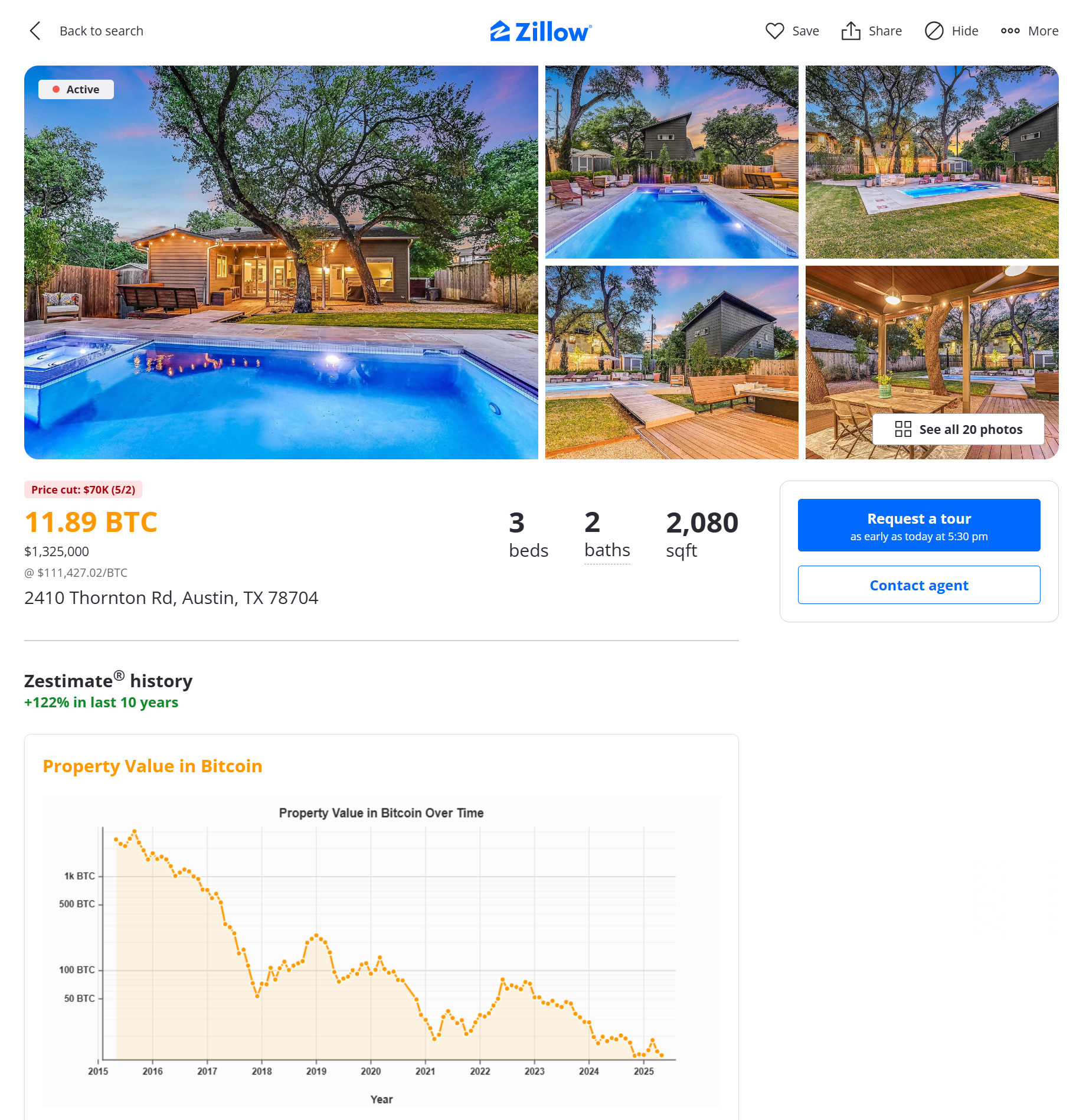Click the Active status badge
The height and width of the screenshot is (1120, 1086).
pos(76,89)
